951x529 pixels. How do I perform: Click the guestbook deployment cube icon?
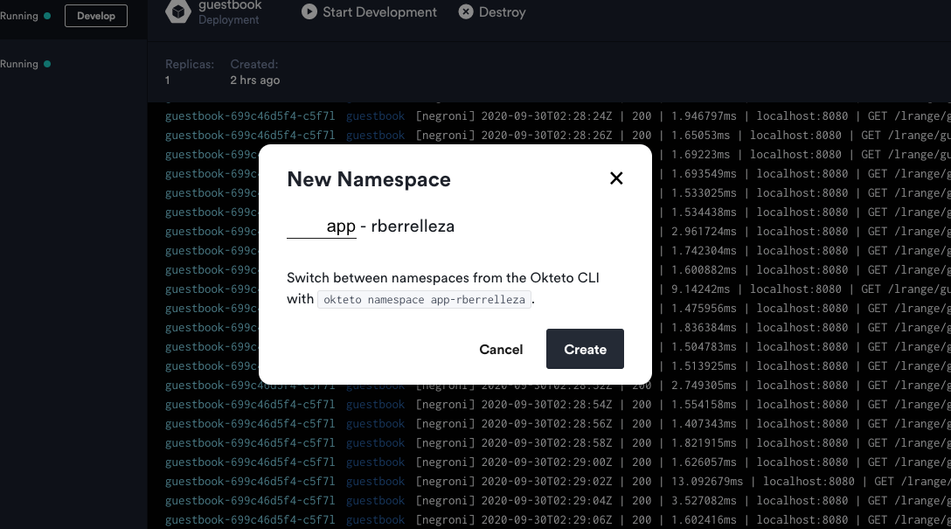178,12
